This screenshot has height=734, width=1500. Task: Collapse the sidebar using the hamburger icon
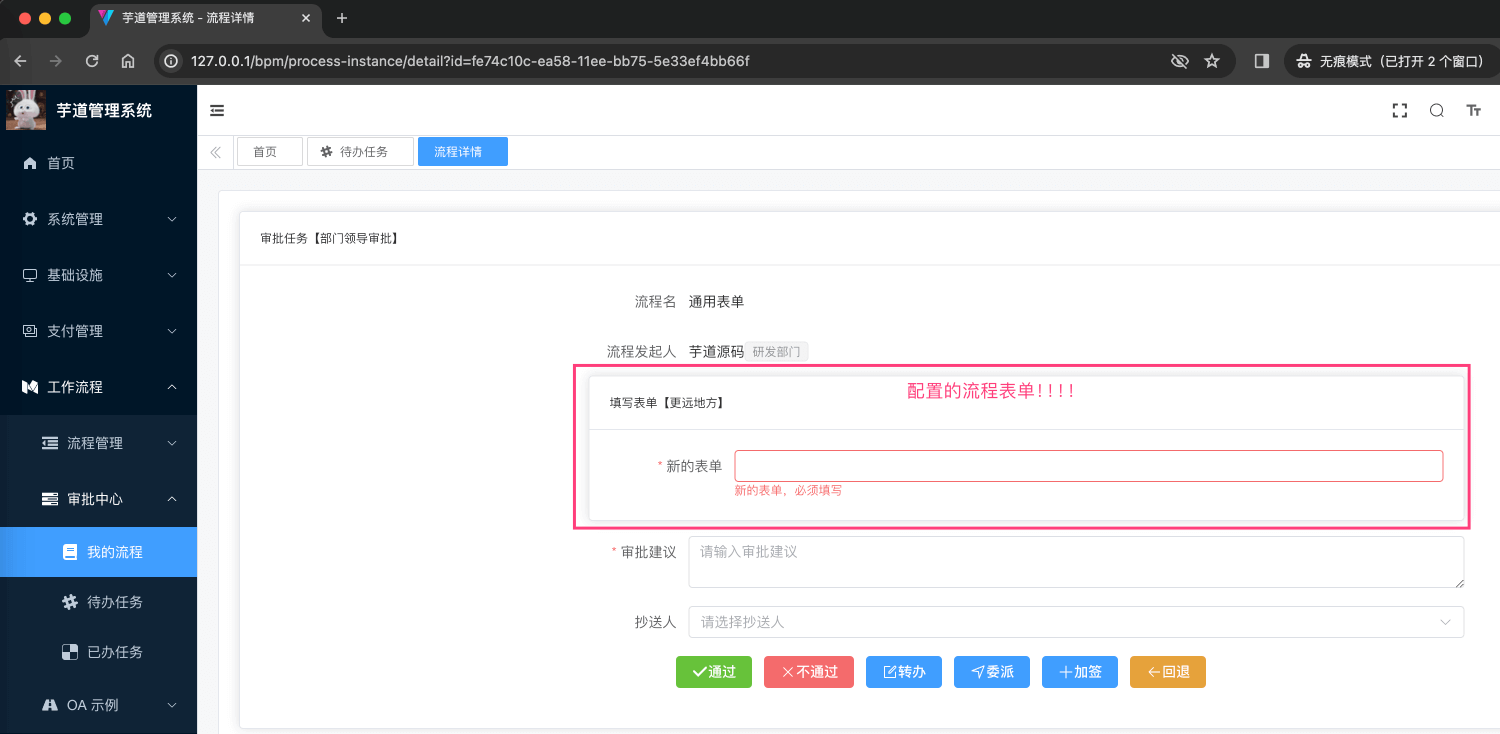coord(217,110)
